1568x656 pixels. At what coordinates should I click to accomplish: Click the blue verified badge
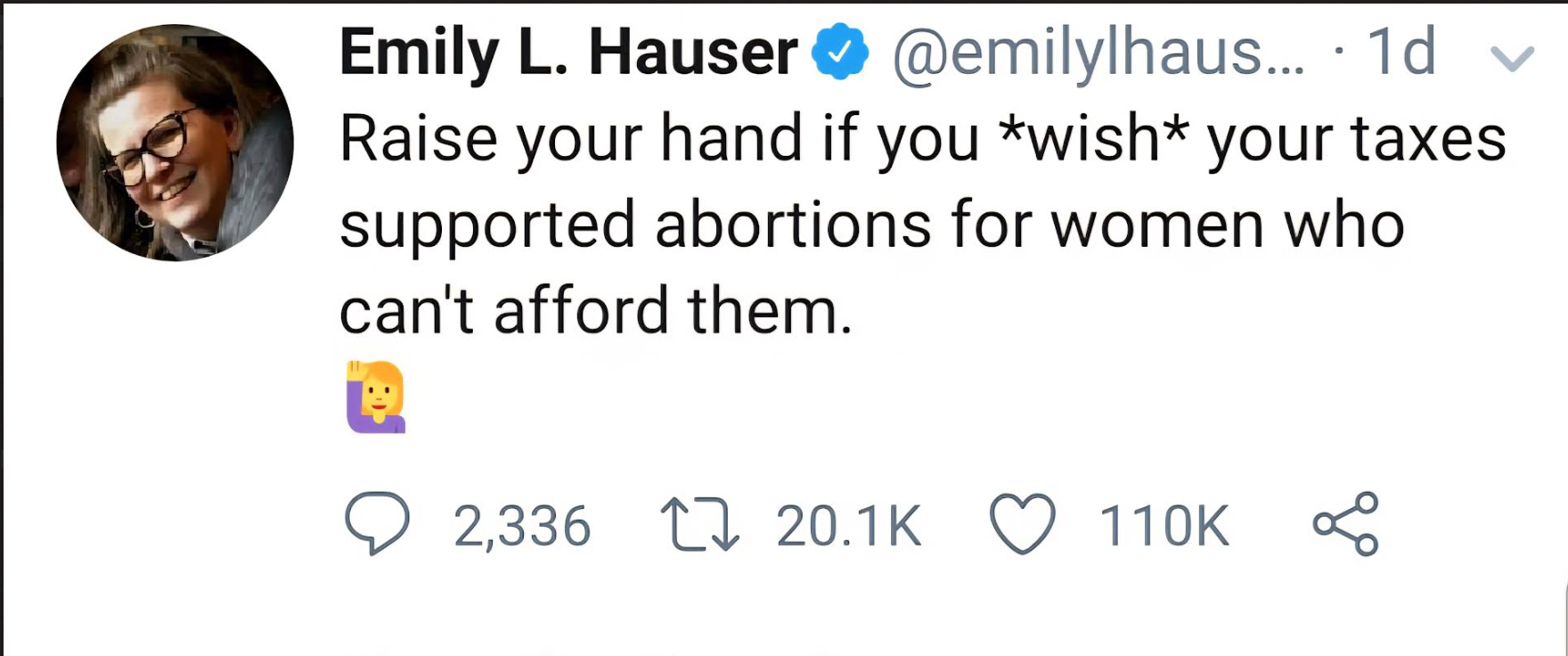(x=839, y=53)
